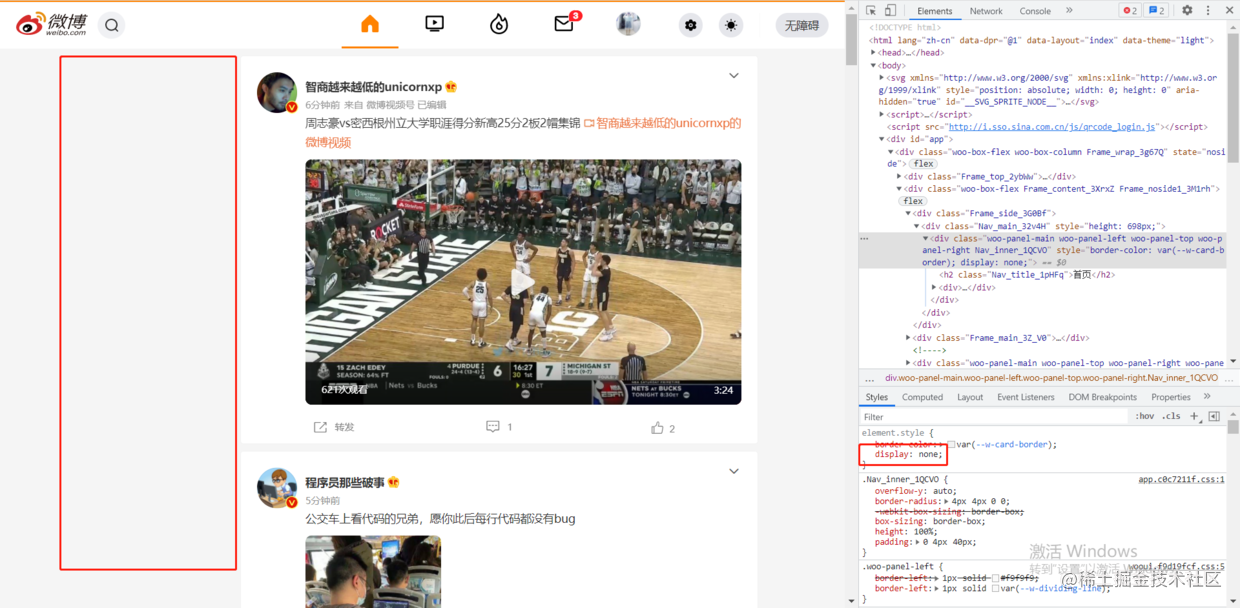Open the Weibo search magnifier icon
The width and height of the screenshot is (1240, 608).
point(112,25)
